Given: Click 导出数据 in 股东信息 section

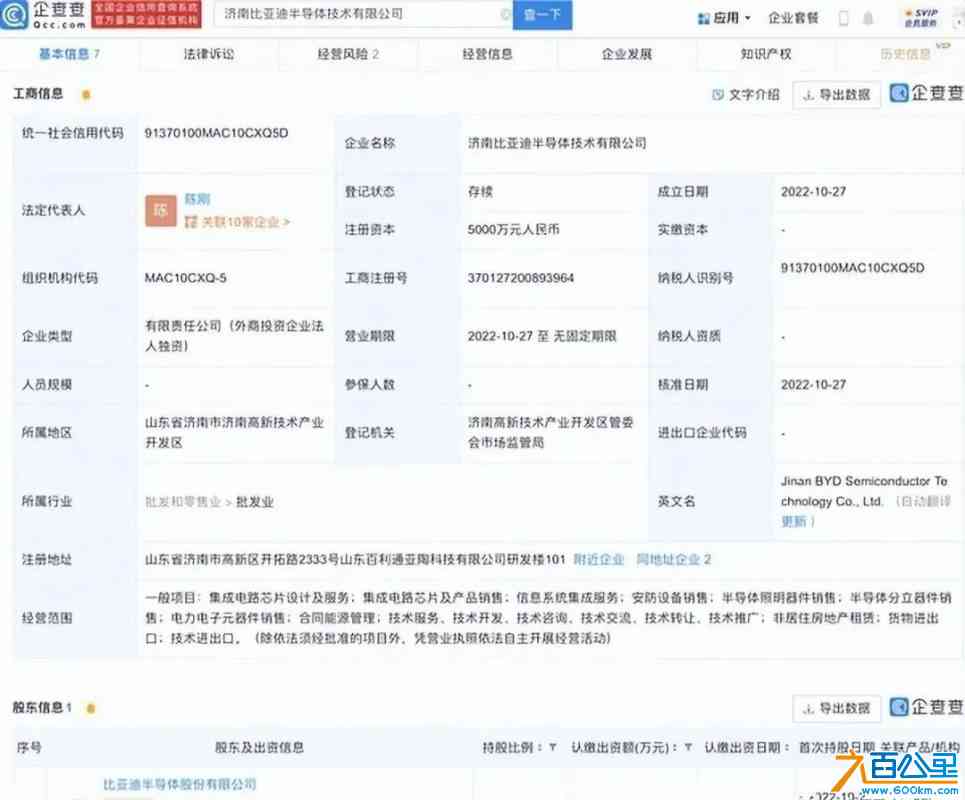Looking at the screenshot, I should tap(836, 708).
